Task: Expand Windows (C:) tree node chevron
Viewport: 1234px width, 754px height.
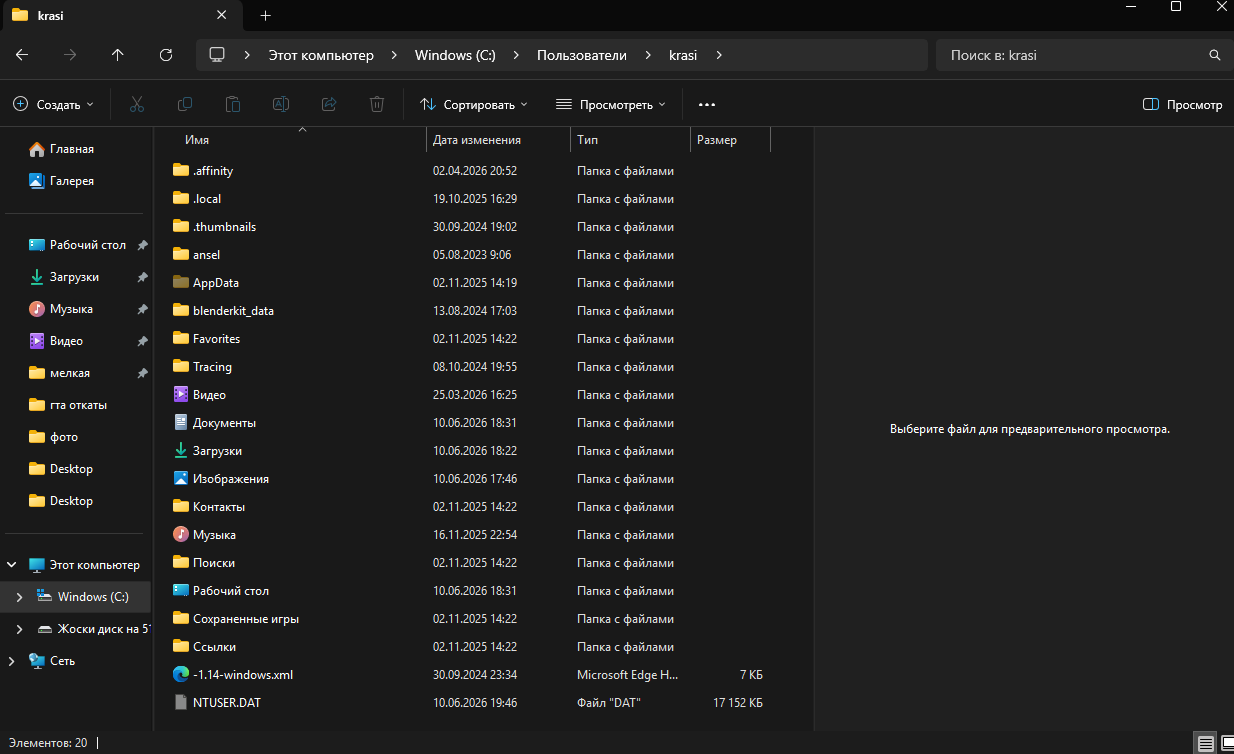Action: click(x=19, y=597)
